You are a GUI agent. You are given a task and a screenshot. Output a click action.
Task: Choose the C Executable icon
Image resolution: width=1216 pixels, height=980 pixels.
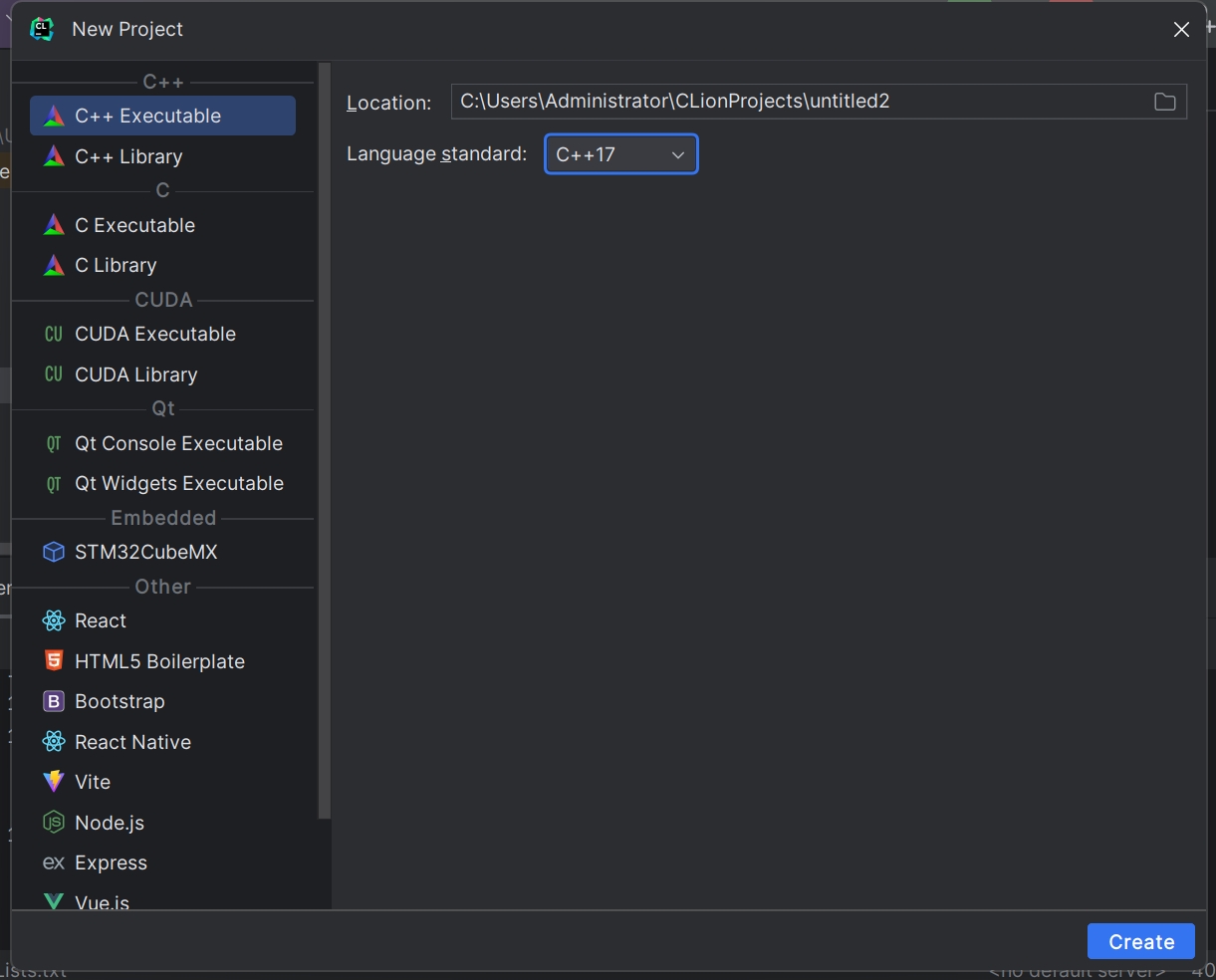coord(55,225)
